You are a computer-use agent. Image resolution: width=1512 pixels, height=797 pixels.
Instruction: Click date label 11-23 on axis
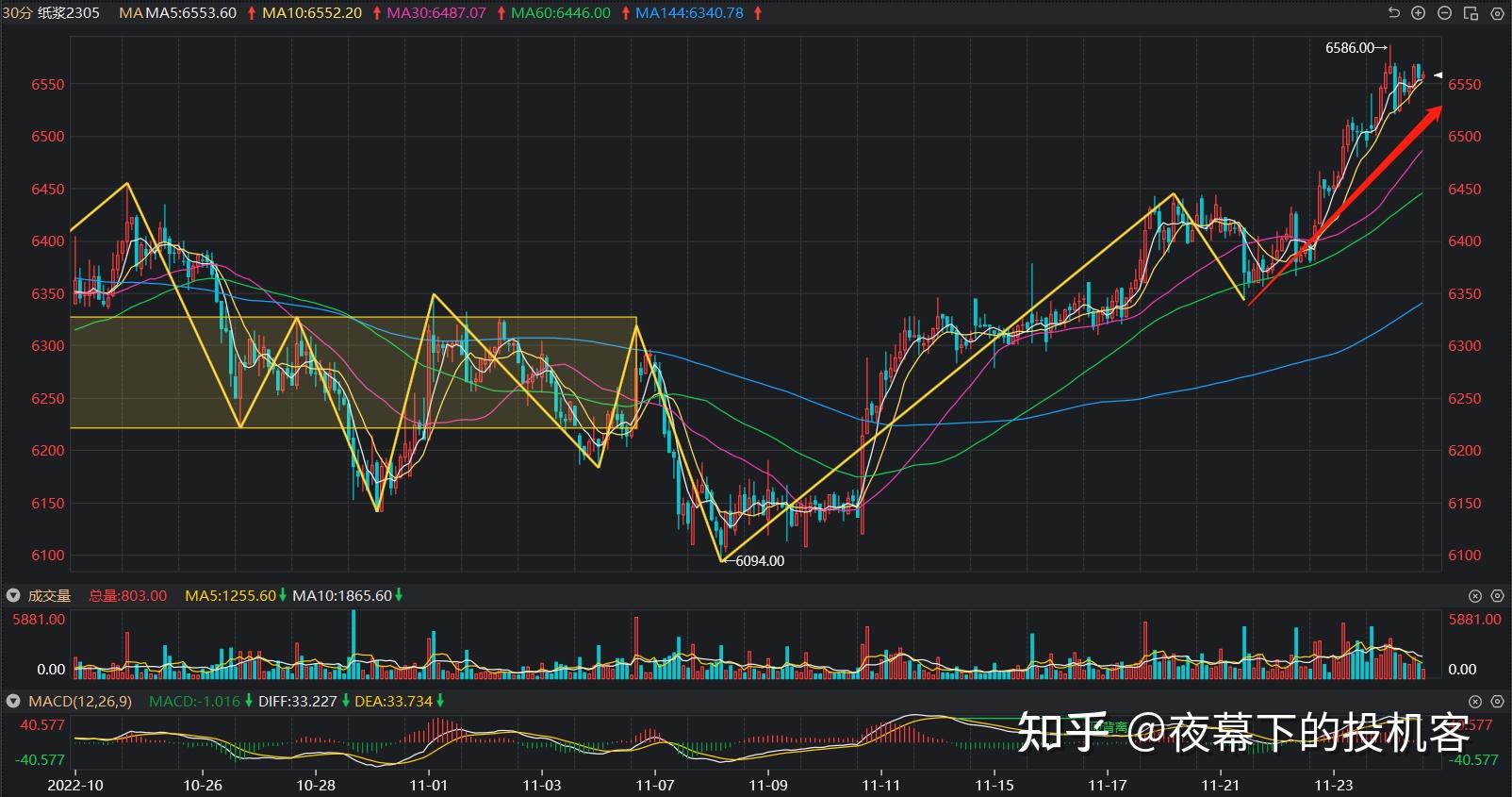(1334, 785)
